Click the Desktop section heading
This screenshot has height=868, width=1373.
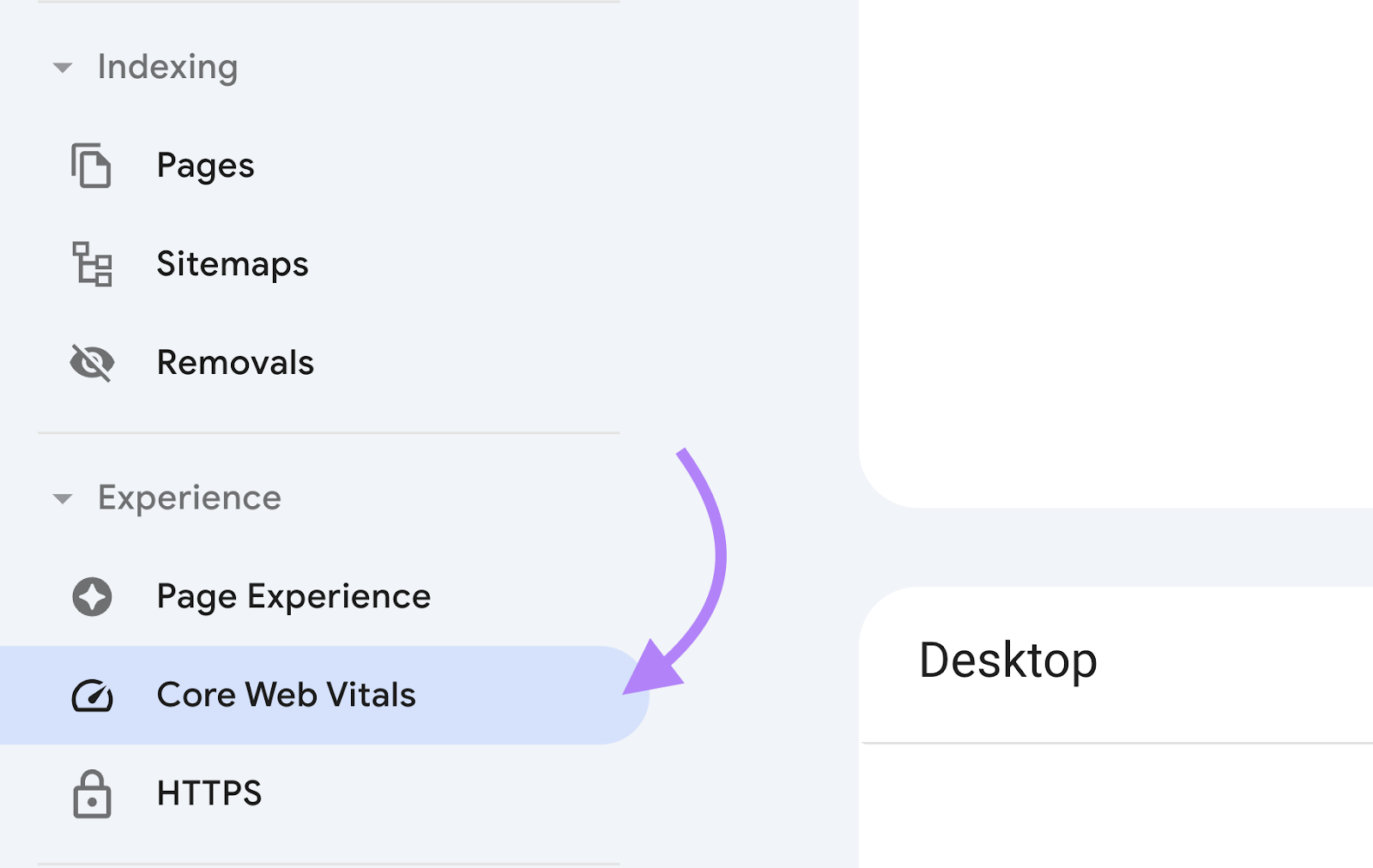pyautogui.click(x=1007, y=660)
